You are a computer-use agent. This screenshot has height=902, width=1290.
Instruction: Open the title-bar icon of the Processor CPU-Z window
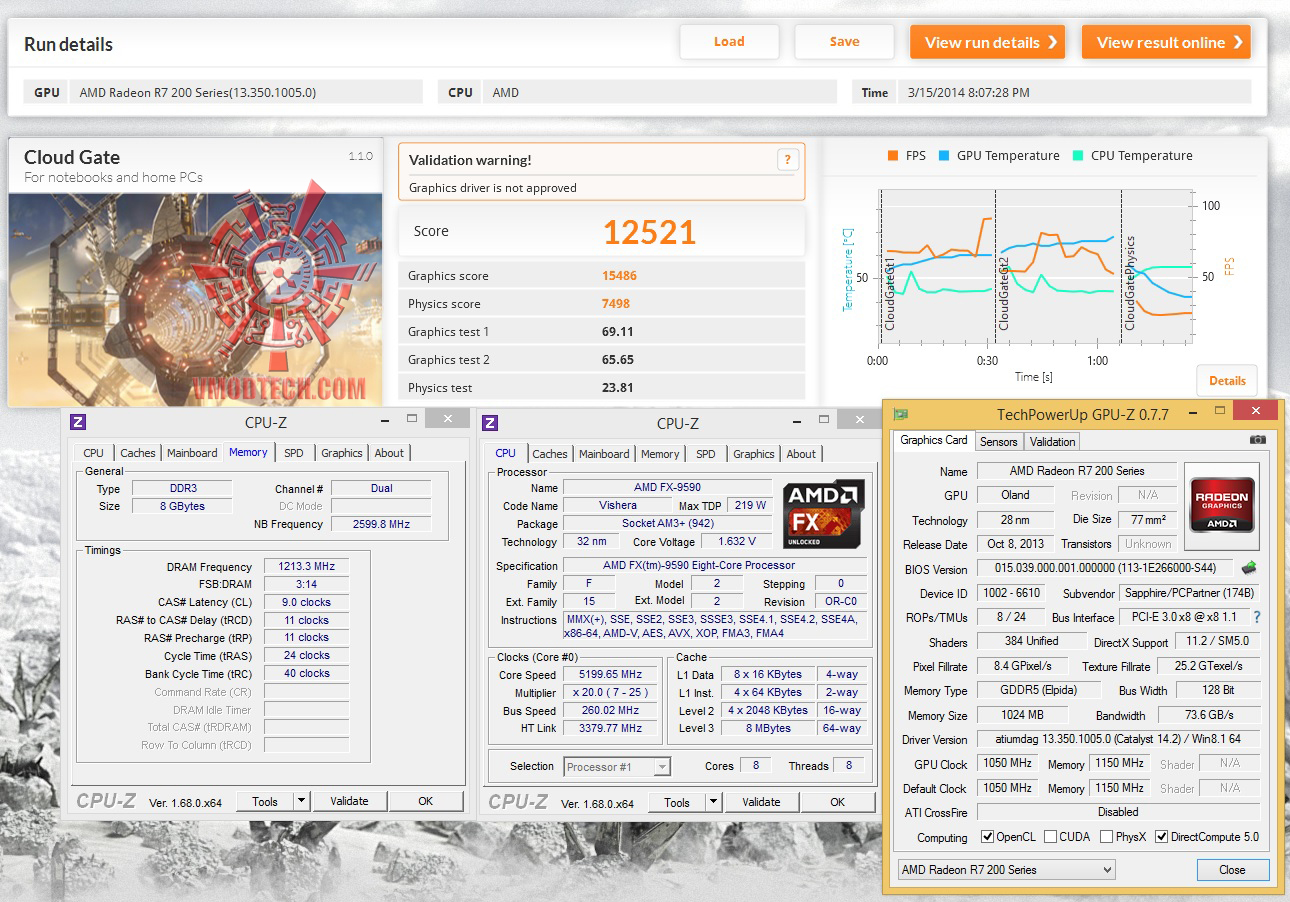tap(490, 422)
